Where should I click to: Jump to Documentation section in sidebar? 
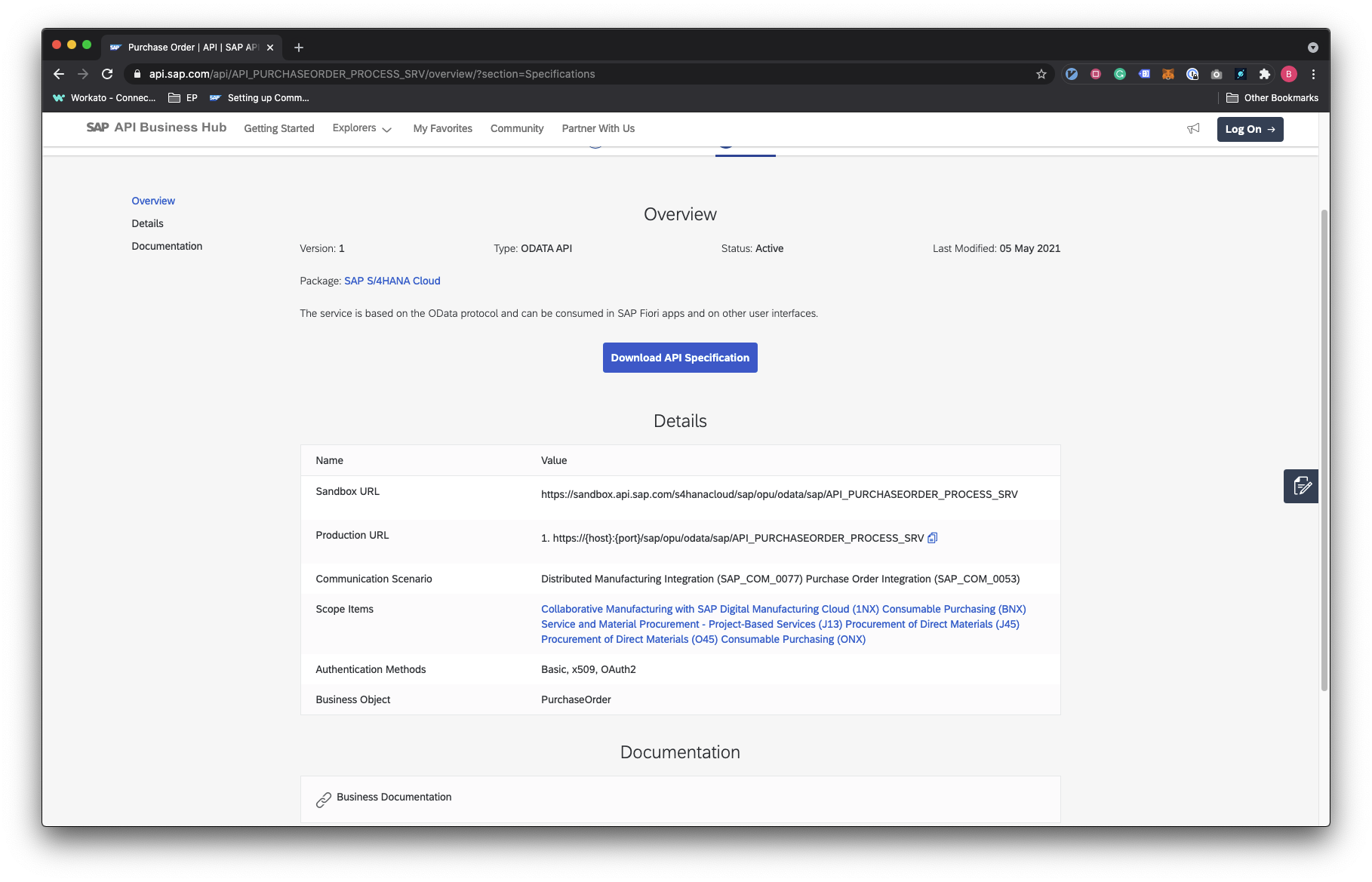[x=167, y=246]
